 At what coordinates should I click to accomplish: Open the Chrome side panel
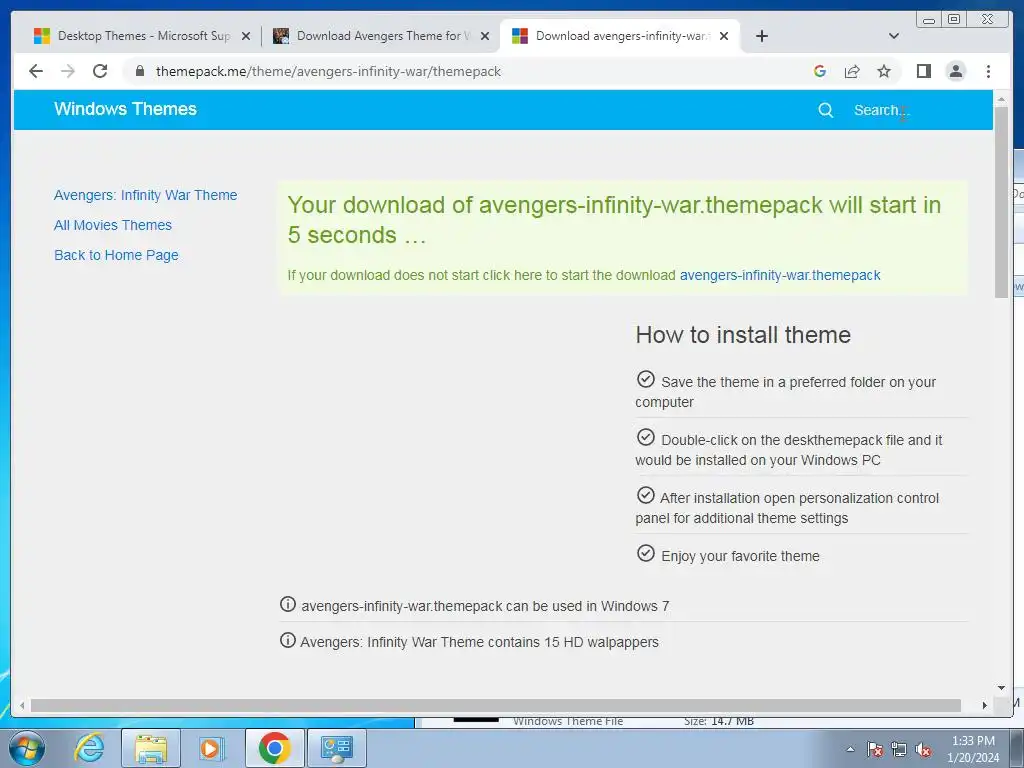(923, 71)
